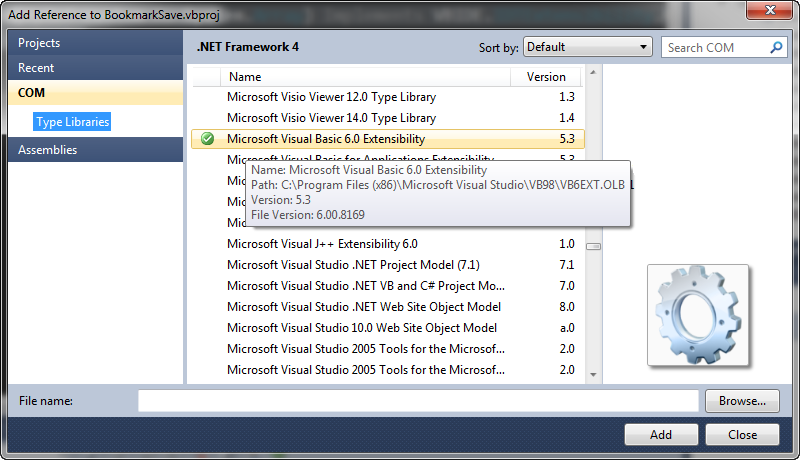This screenshot has width=800, height=460.
Task: Select the last Visual Studio 2005 Tools entry
Action: click(388, 369)
